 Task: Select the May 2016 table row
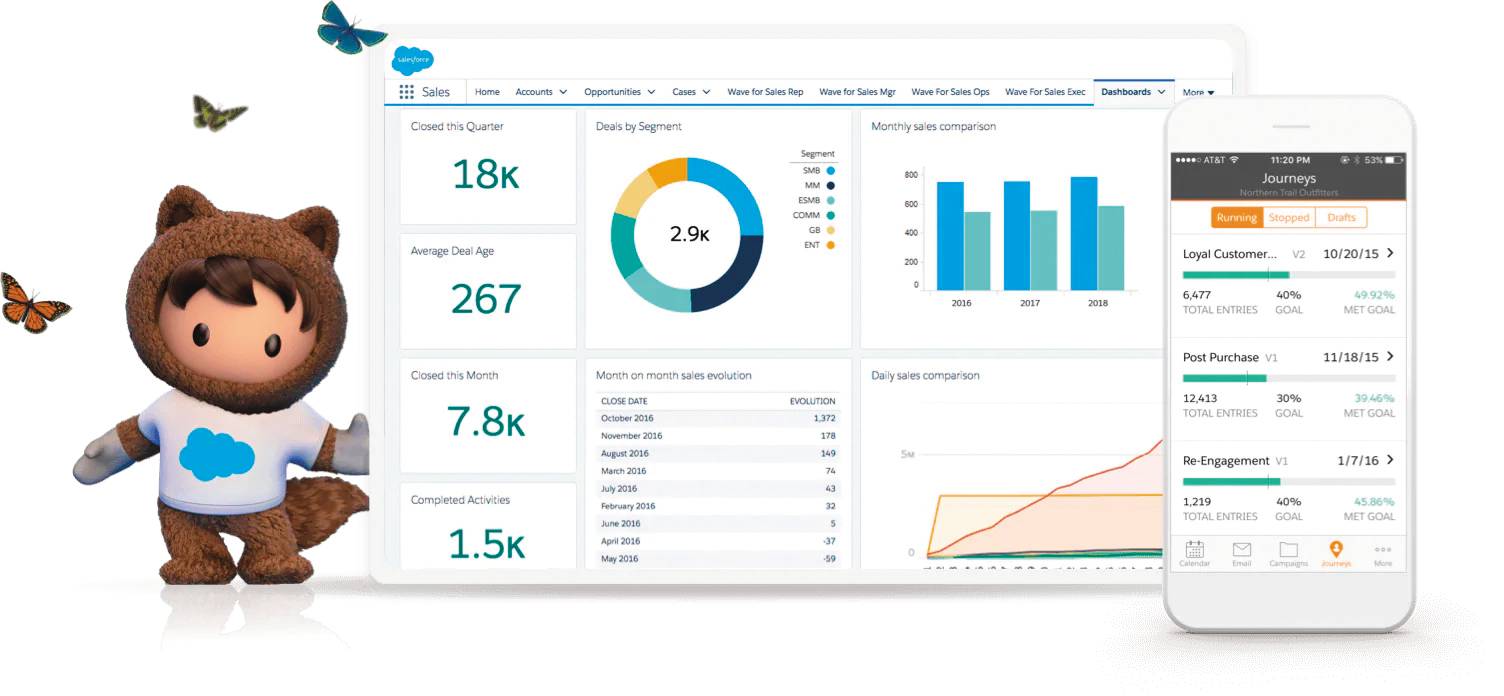(718, 558)
